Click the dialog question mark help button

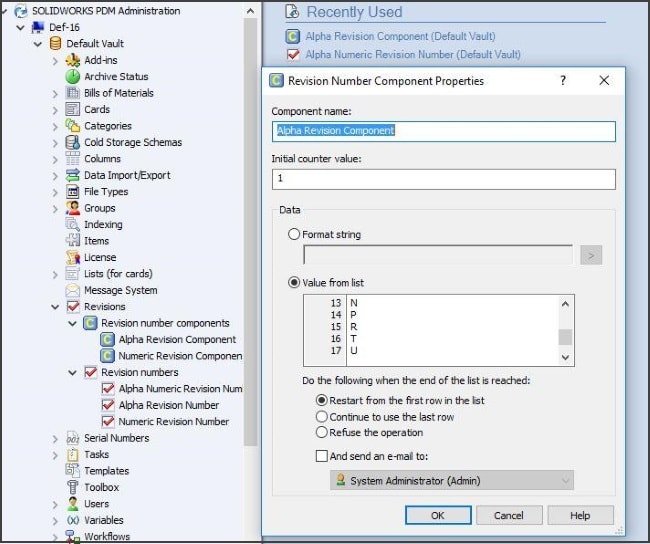[x=563, y=80]
